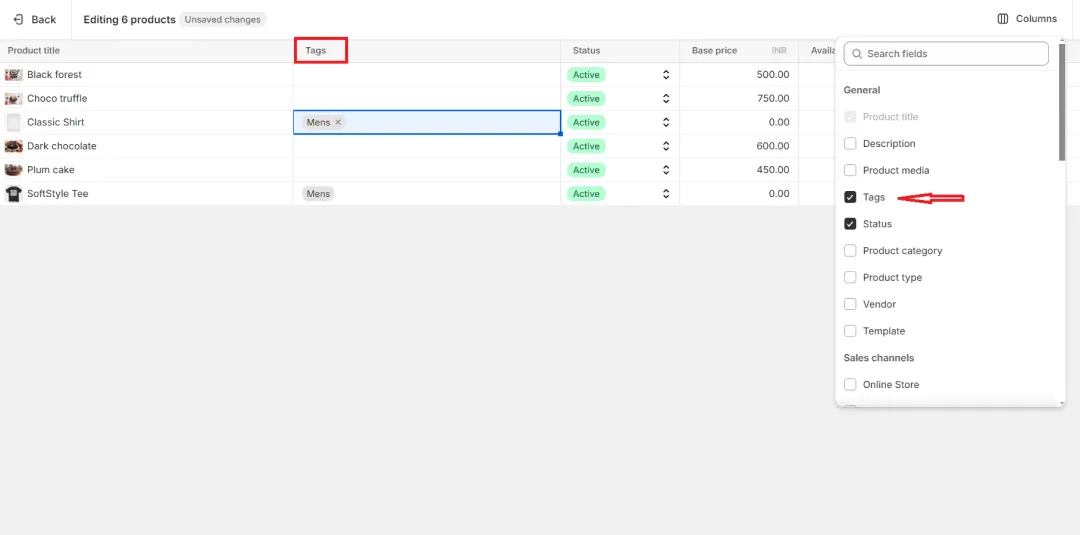Viewport: 1080px width, 535px height.
Task: Open status dropdown for Black forest
Action: click(x=665, y=75)
